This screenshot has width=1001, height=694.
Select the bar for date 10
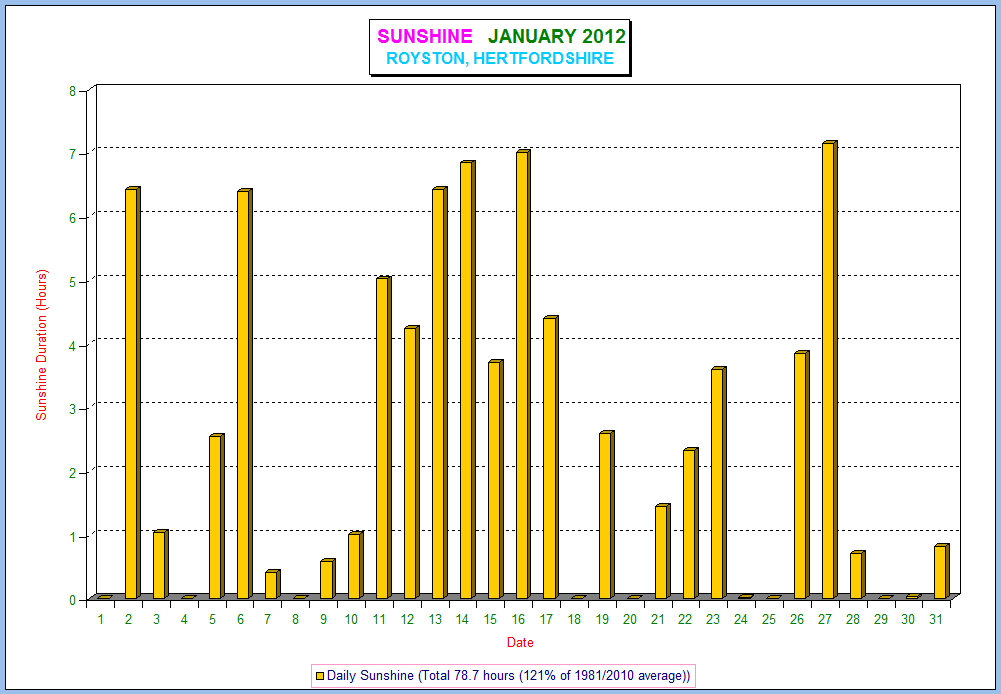pyautogui.click(x=356, y=565)
